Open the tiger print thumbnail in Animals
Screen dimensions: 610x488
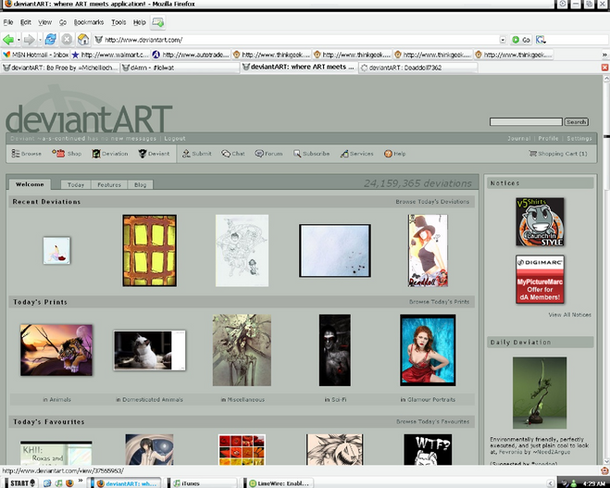56,349
